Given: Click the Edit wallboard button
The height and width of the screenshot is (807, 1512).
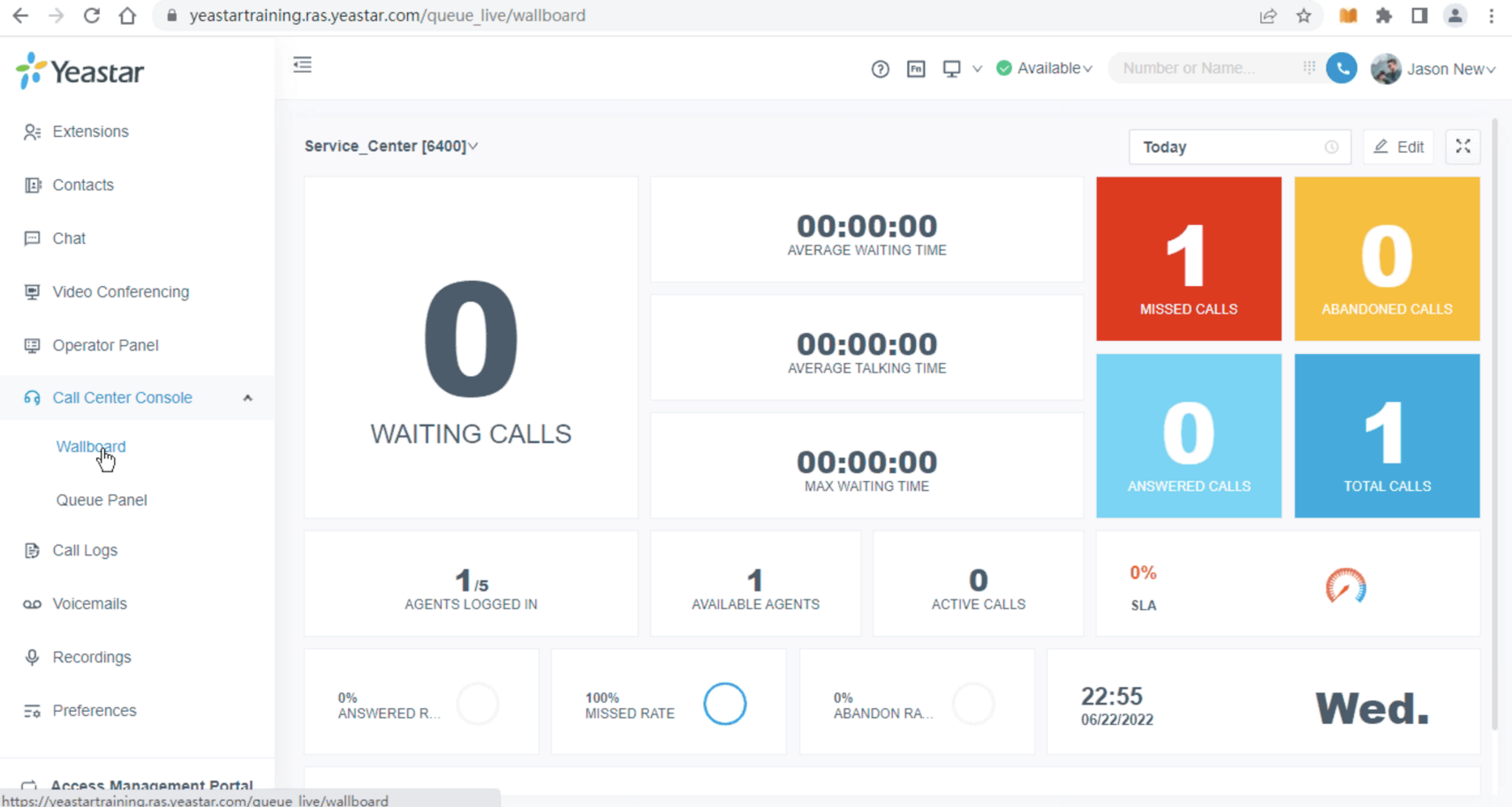Looking at the screenshot, I should (x=1399, y=147).
